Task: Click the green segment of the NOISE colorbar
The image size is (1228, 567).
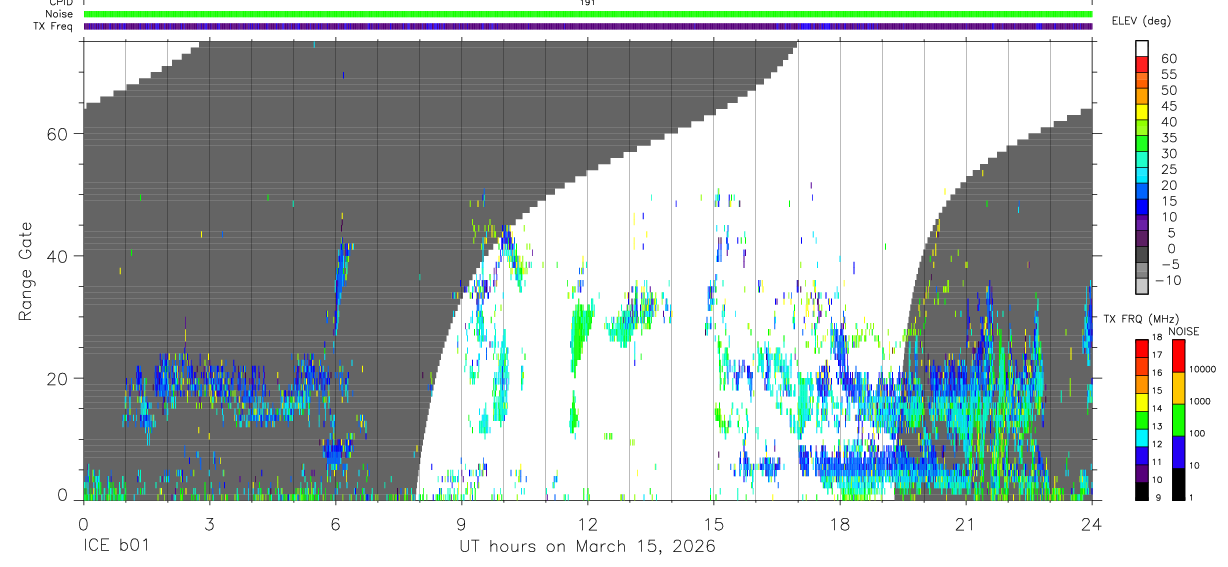Action: pos(1179,420)
